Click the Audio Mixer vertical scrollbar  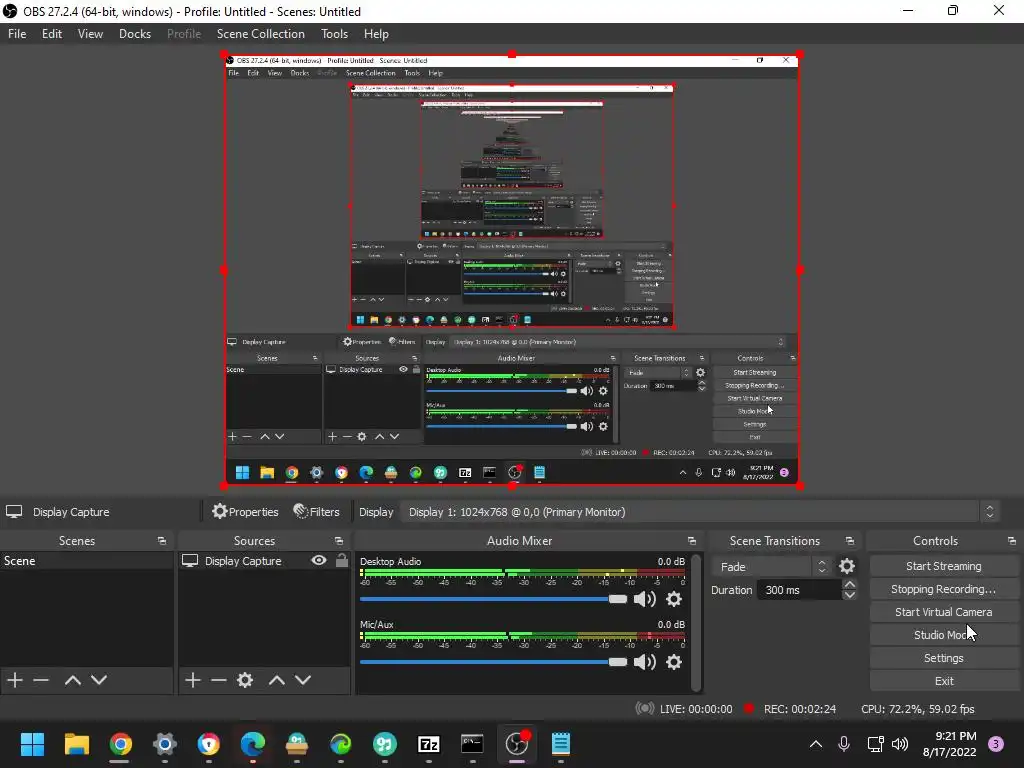[x=696, y=622]
